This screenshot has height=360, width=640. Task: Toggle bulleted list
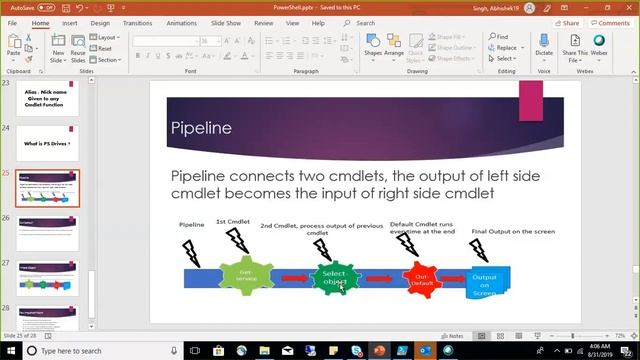click(x=269, y=41)
